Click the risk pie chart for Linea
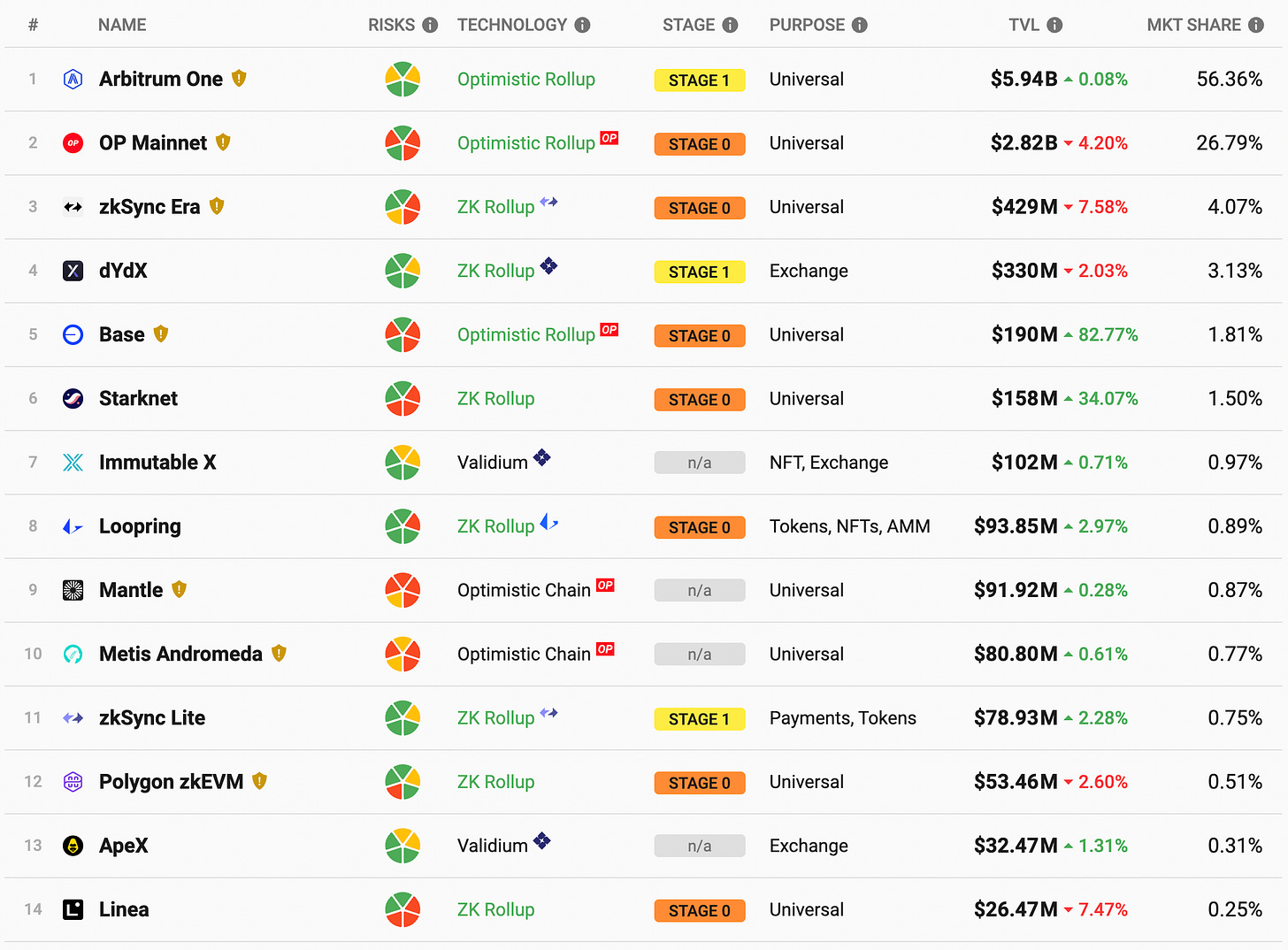Screen dimensions: 1288x950 pos(402,909)
